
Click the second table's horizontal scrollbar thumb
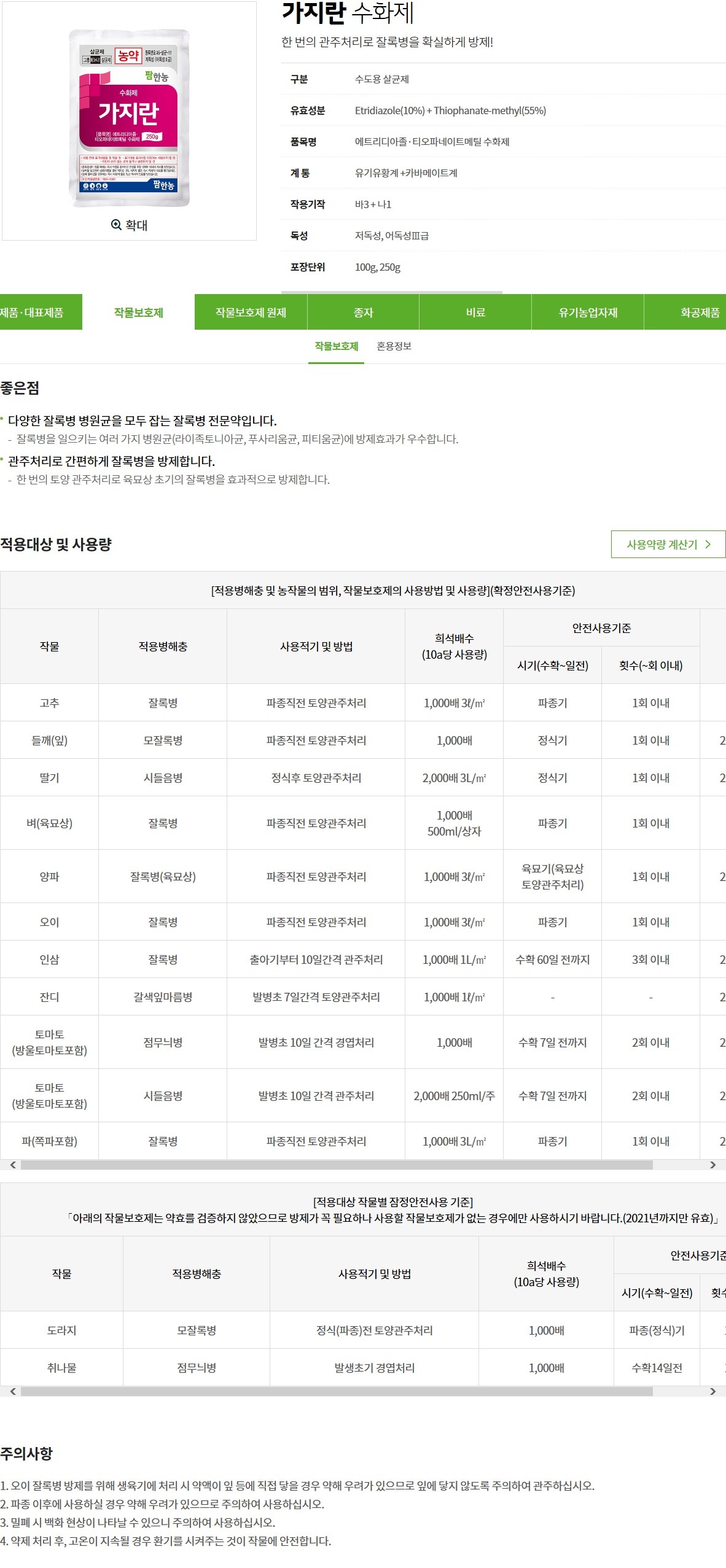click(x=337, y=1391)
